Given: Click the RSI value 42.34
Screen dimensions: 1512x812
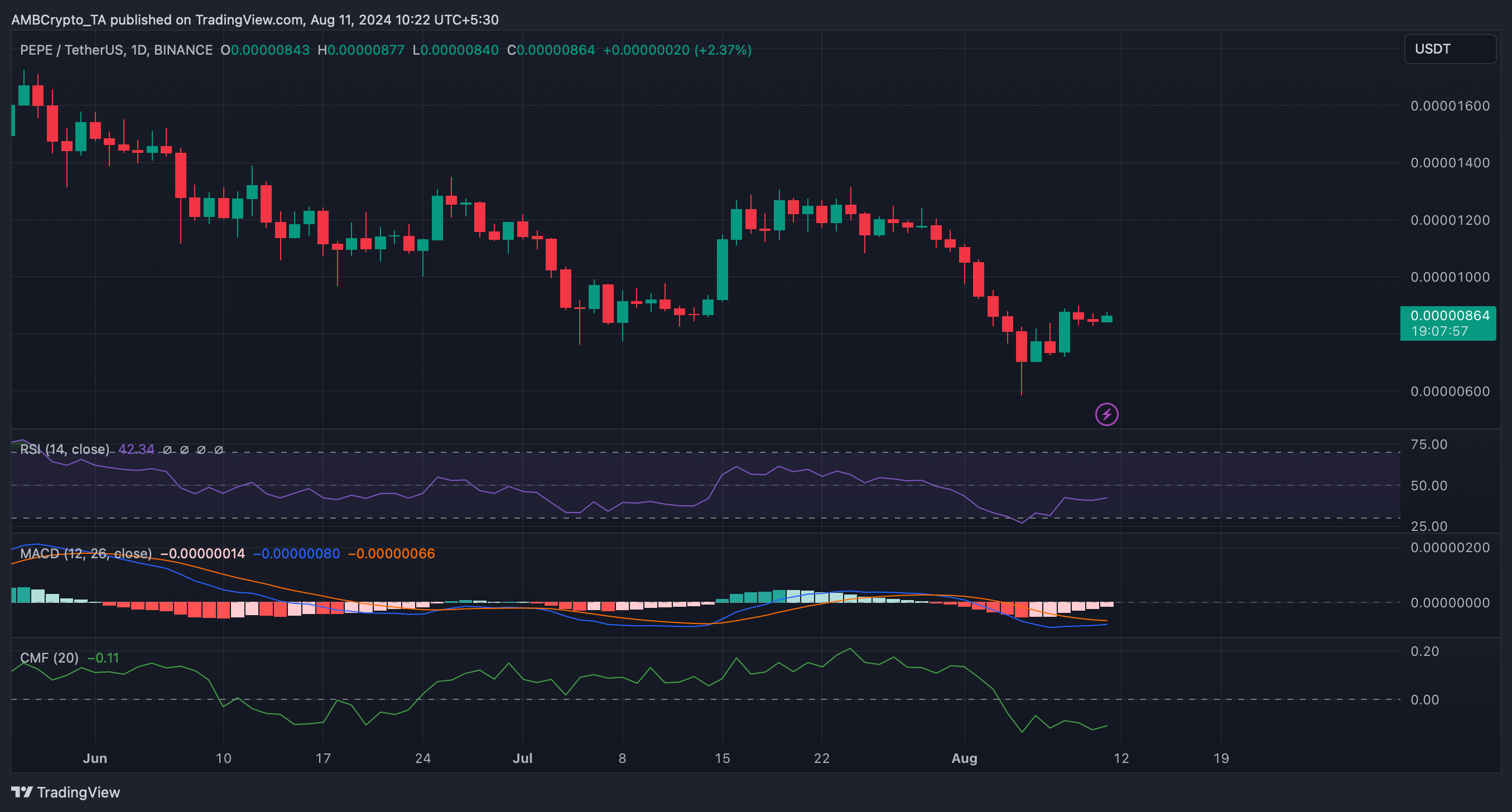Looking at the screenshot, I should pos(136,449).
